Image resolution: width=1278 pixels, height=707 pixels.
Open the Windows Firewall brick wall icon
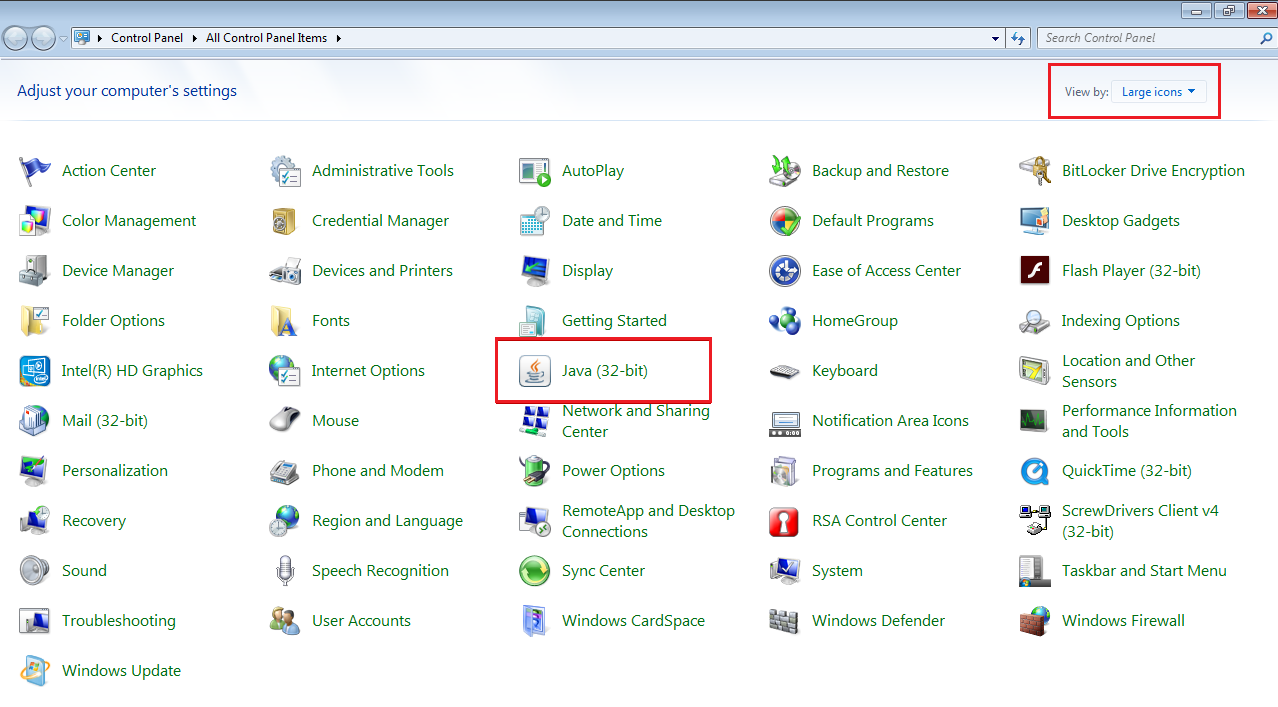click(1035, 621)
